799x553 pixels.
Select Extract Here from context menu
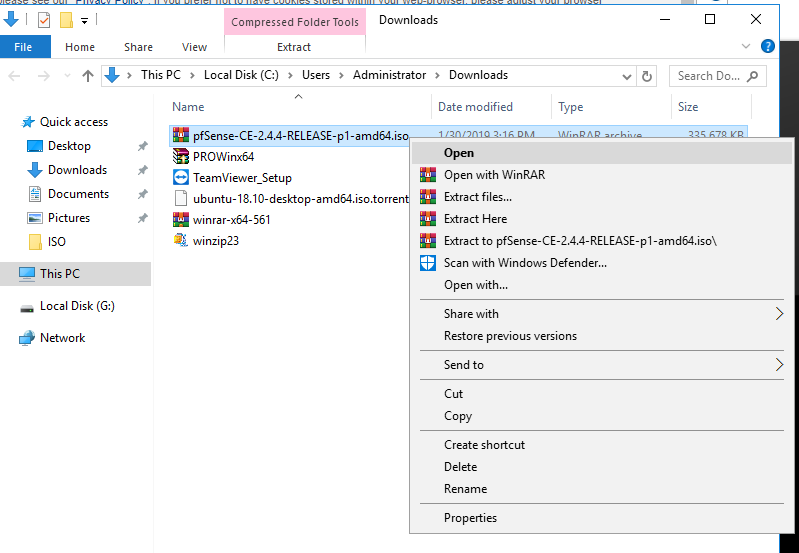[601, 219]
